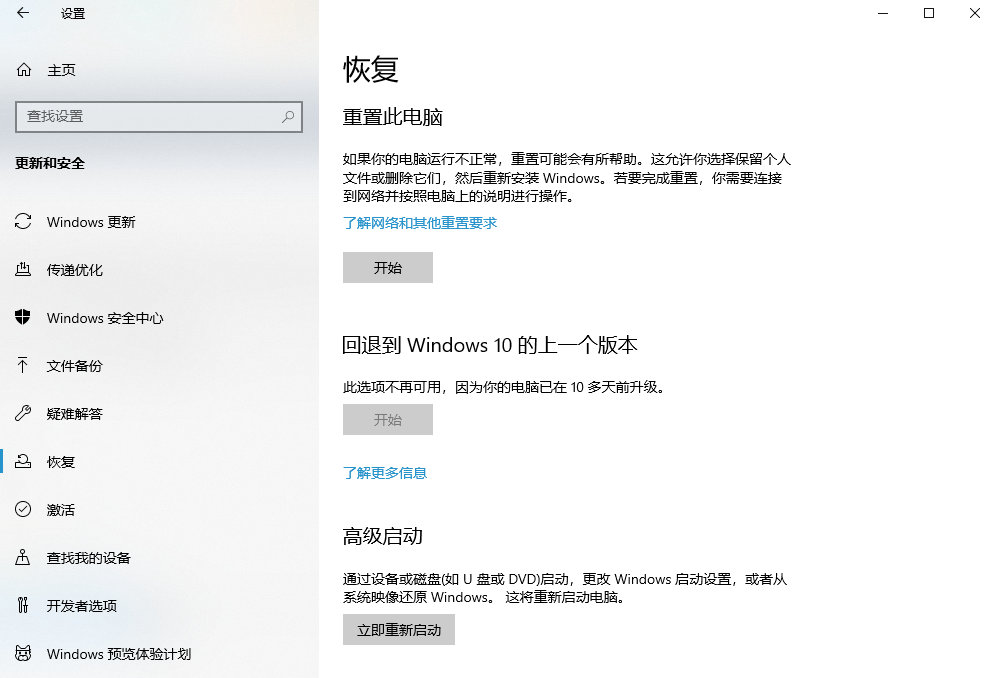Click 开始 under 重置此电脑
992x678 pixels.
(388, 267)
